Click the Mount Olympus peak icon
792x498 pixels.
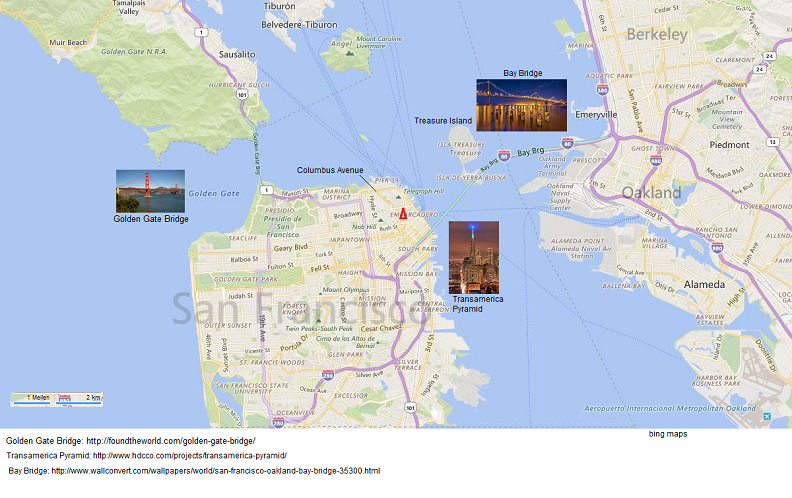point(320,292)
